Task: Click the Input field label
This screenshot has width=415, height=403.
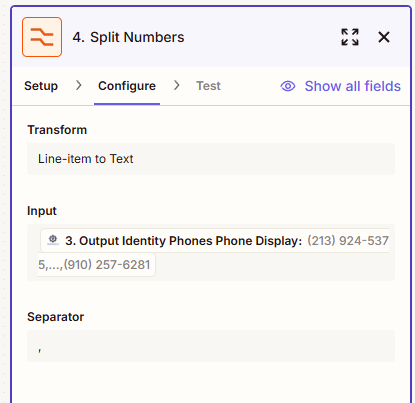Action: click(x=42, y=211)
